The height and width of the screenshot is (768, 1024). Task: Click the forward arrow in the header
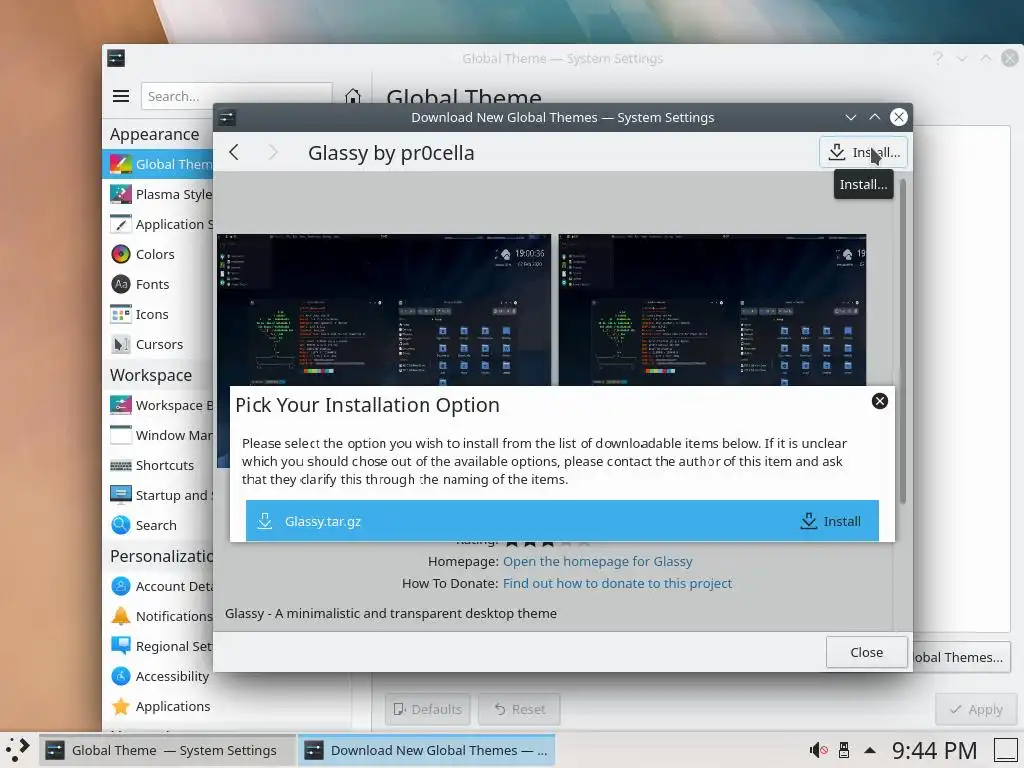(273, 152)
